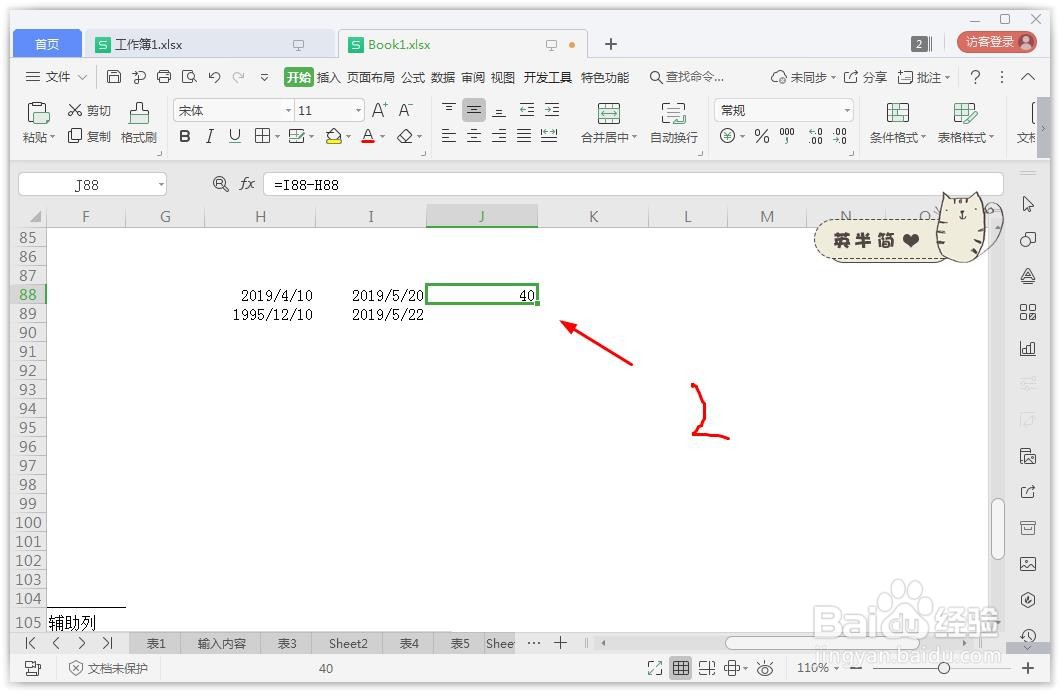Image resolution: width=1060 pixels, height=692 pixels.
Task: Increase decimal places
Action: [x=815, y=137]
